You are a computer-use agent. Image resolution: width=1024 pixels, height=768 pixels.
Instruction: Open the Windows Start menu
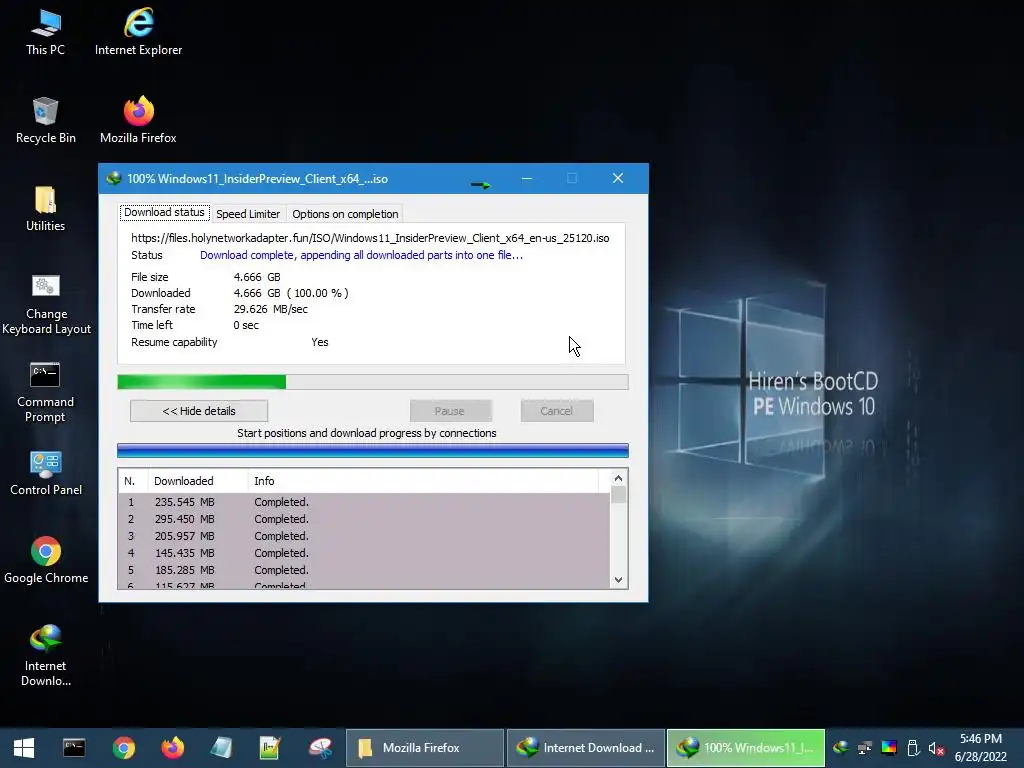24,748
